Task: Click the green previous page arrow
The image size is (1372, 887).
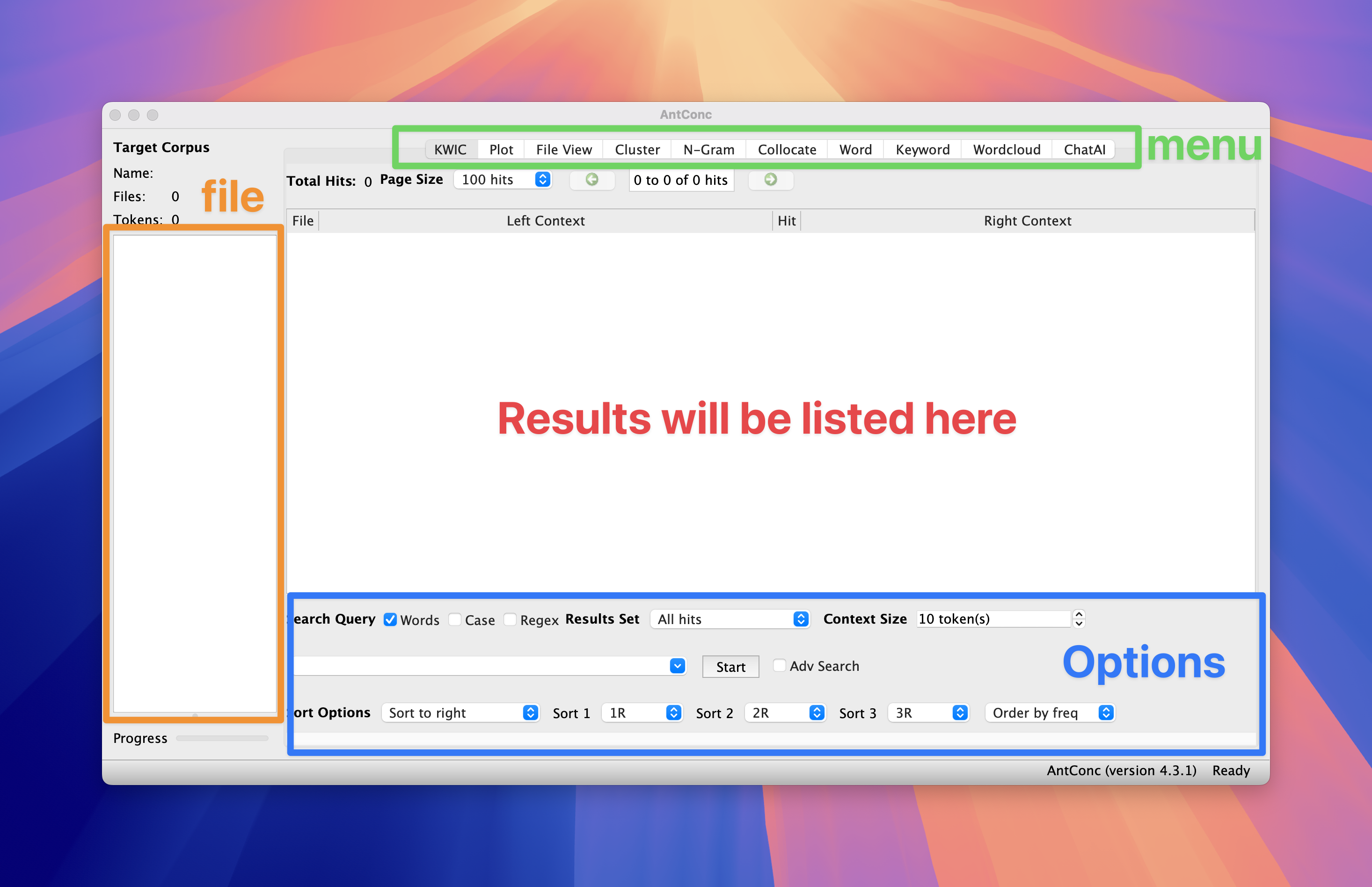Action: 591,180
